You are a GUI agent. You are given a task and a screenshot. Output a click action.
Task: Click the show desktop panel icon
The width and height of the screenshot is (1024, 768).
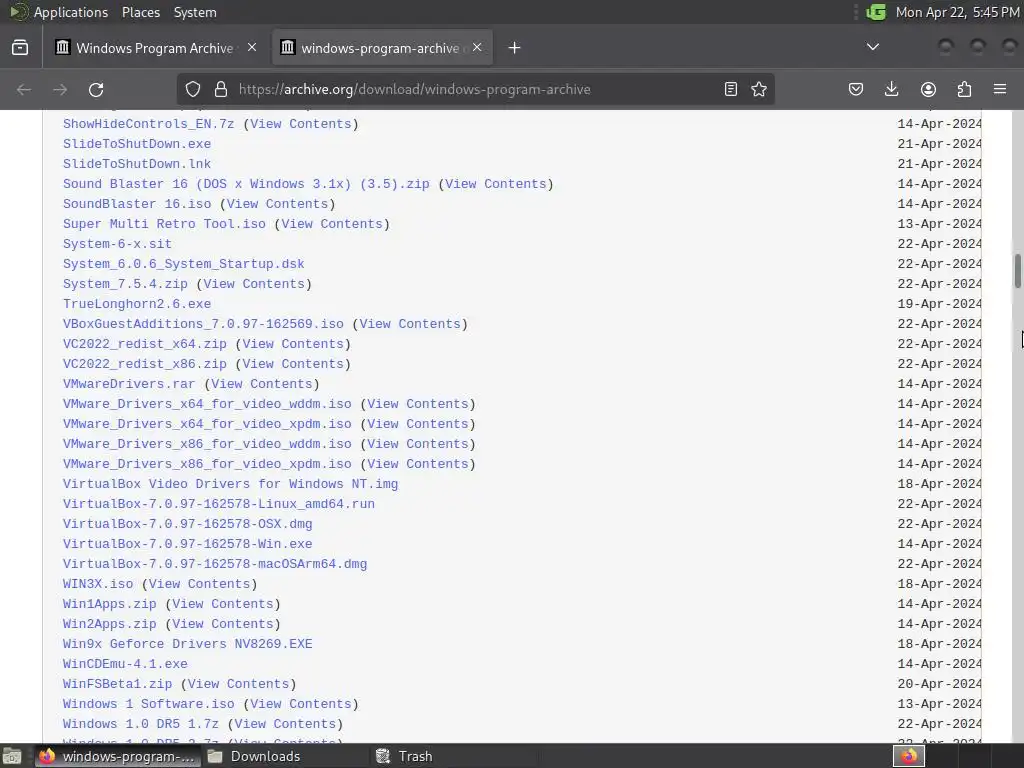pos(12,756)
